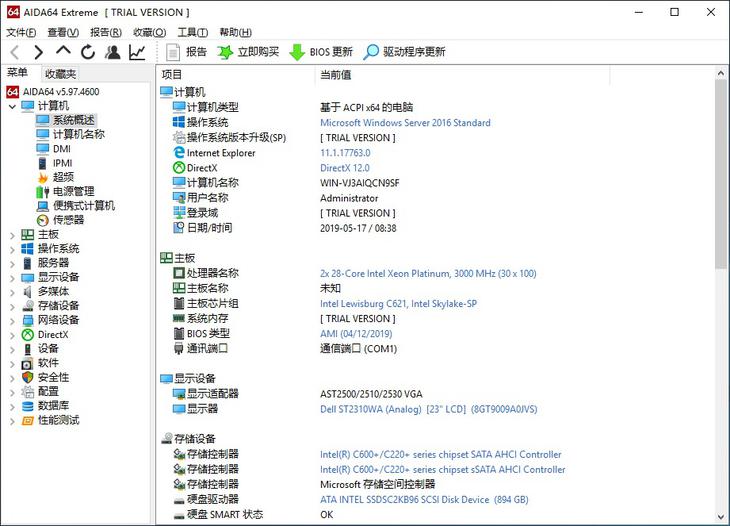Viewport: 730px width, 526px height.
Task: Open the 报告(R) menu
Action: coord(106,32)
